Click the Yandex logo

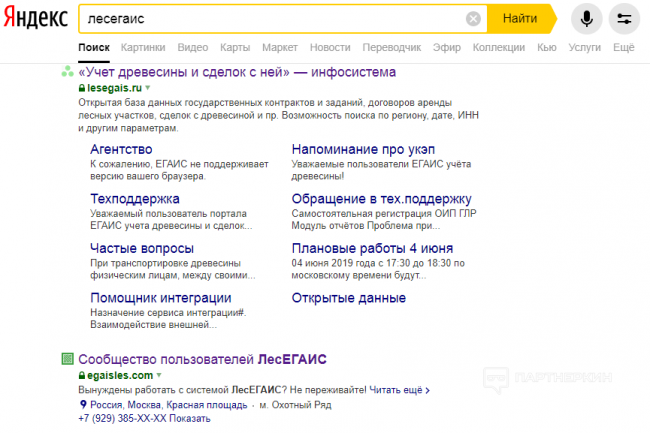point(35,18)
